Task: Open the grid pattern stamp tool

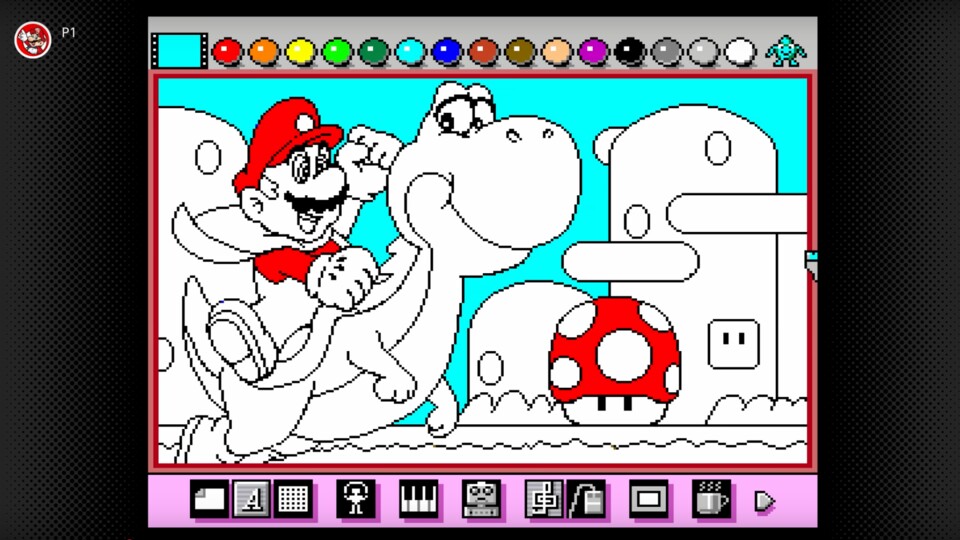Action: tap(293, 499)
